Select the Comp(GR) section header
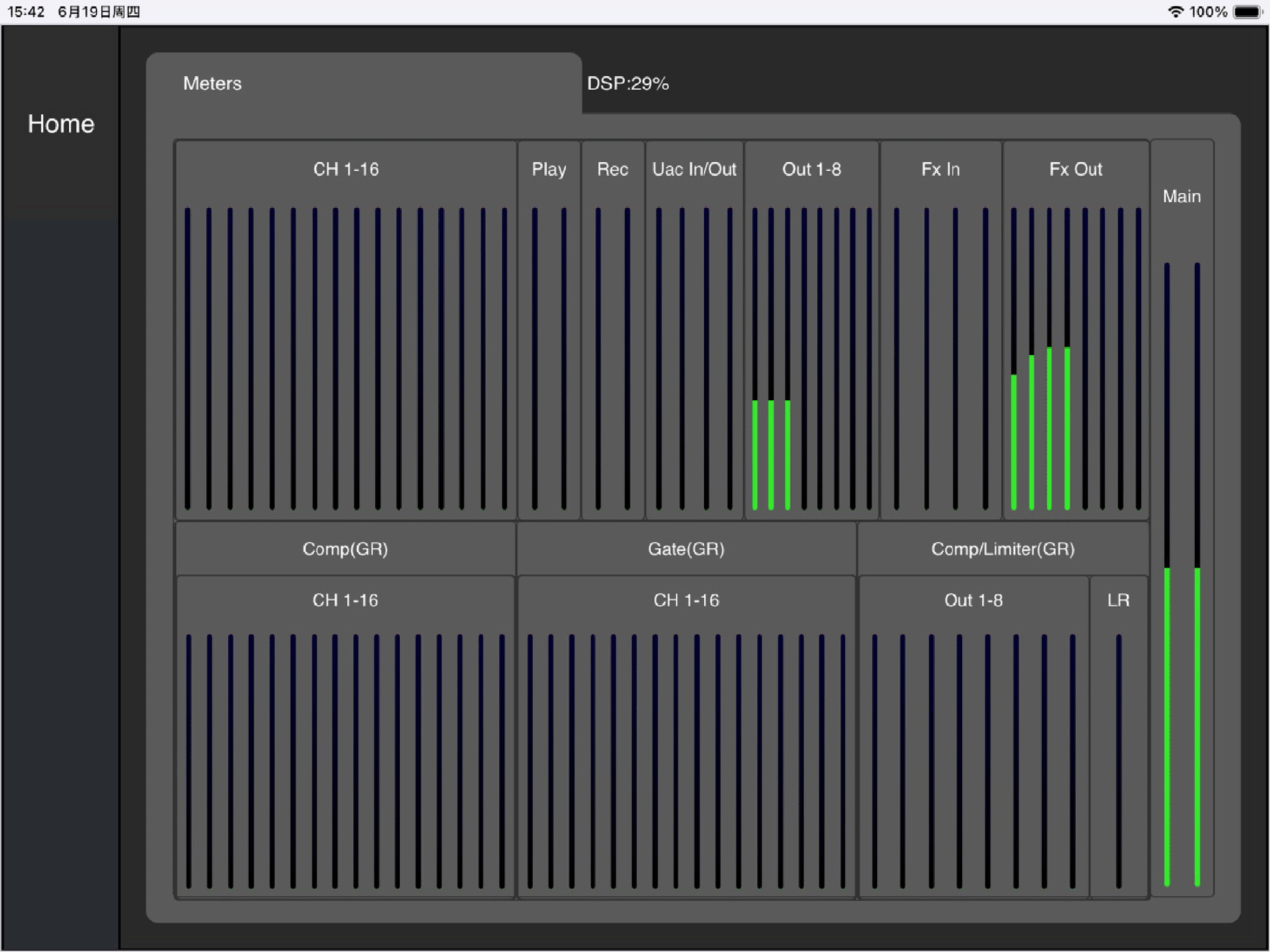This screenshot has width=1270, height=952. click(x=346, y=549)
